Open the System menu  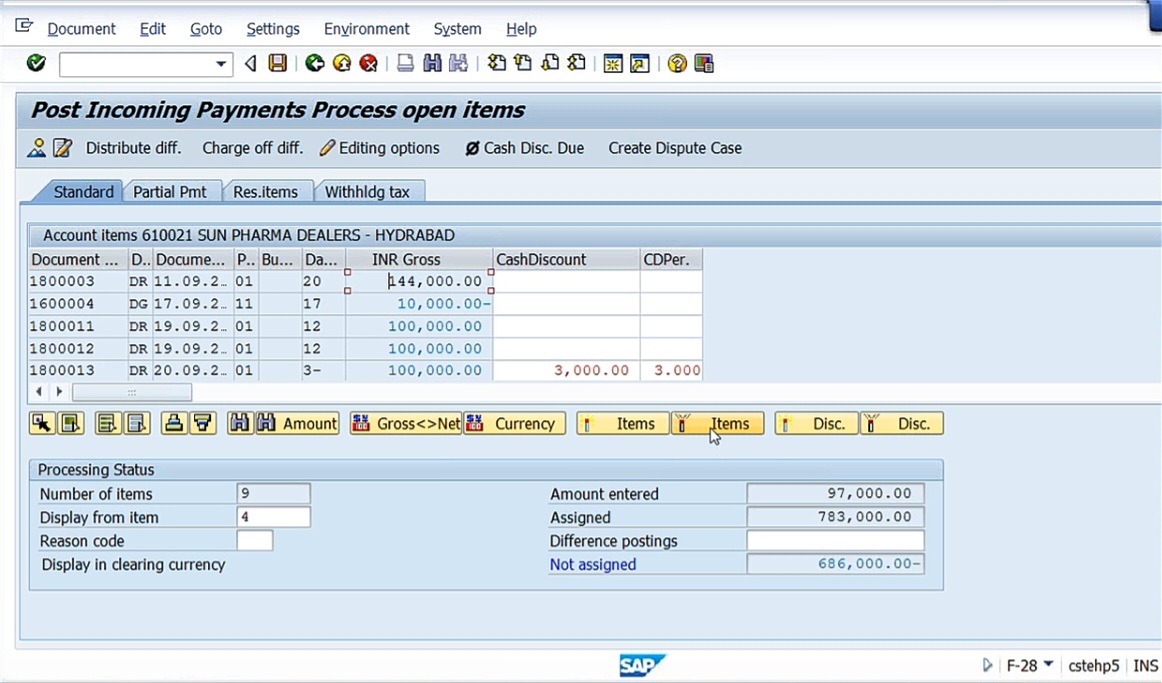457,29
